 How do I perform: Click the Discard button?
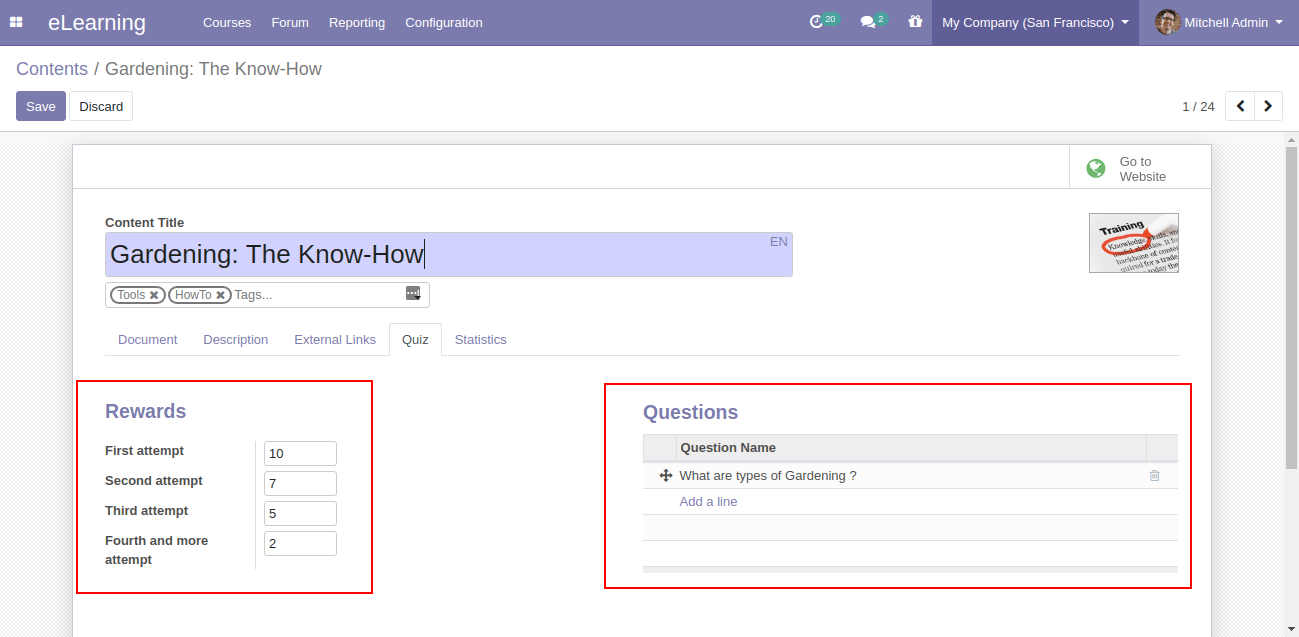(101, 106)
